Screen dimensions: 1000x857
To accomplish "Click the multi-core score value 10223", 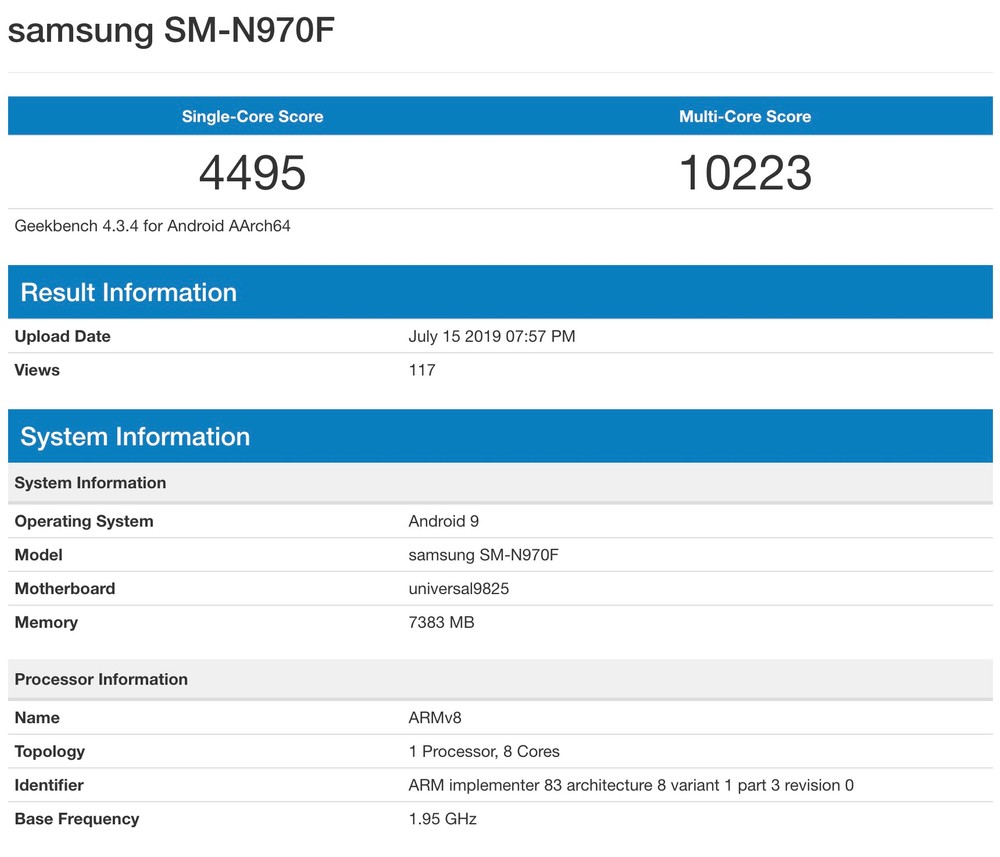I will pos(745,173).
